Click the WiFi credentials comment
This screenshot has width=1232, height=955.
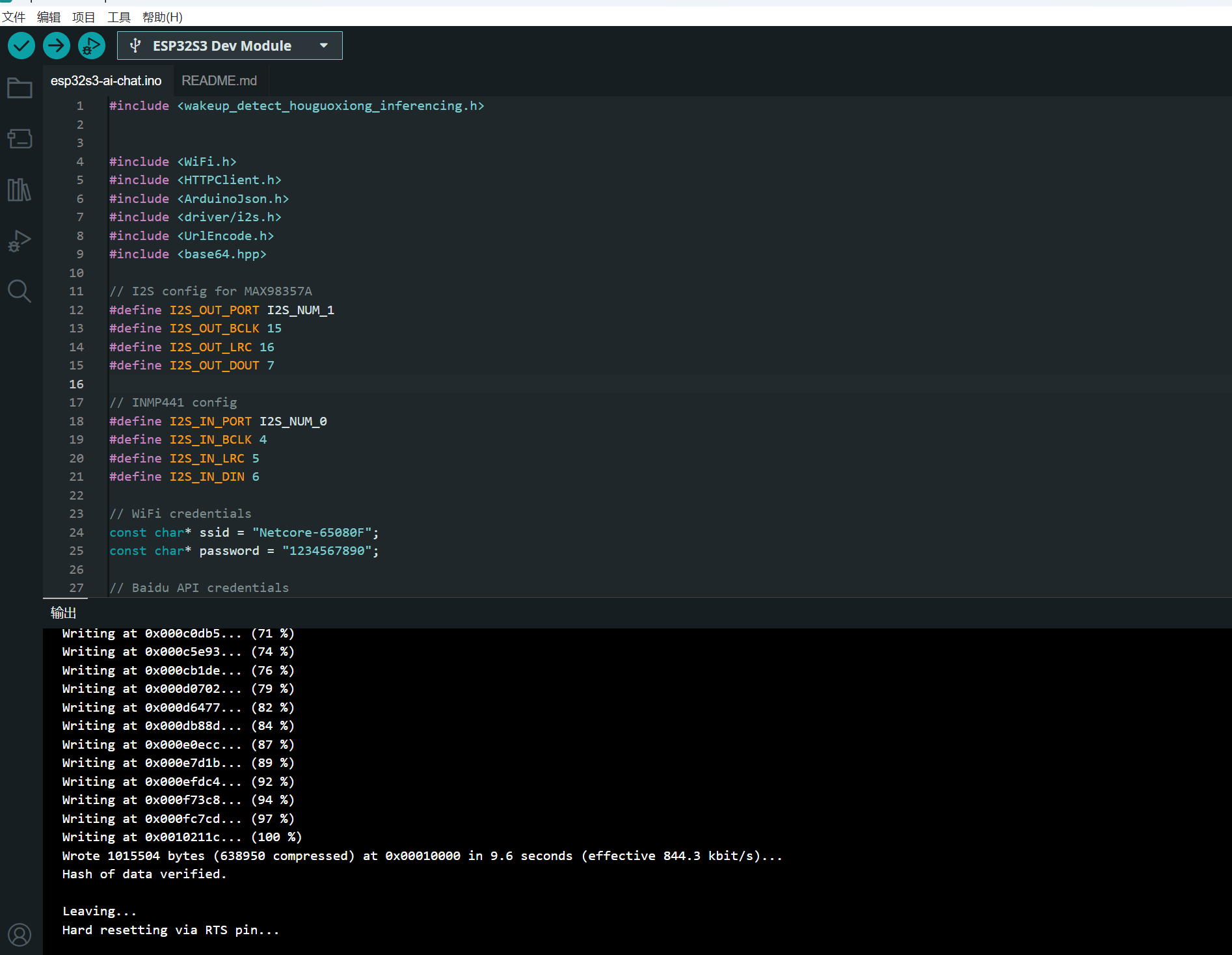(180, 514)
